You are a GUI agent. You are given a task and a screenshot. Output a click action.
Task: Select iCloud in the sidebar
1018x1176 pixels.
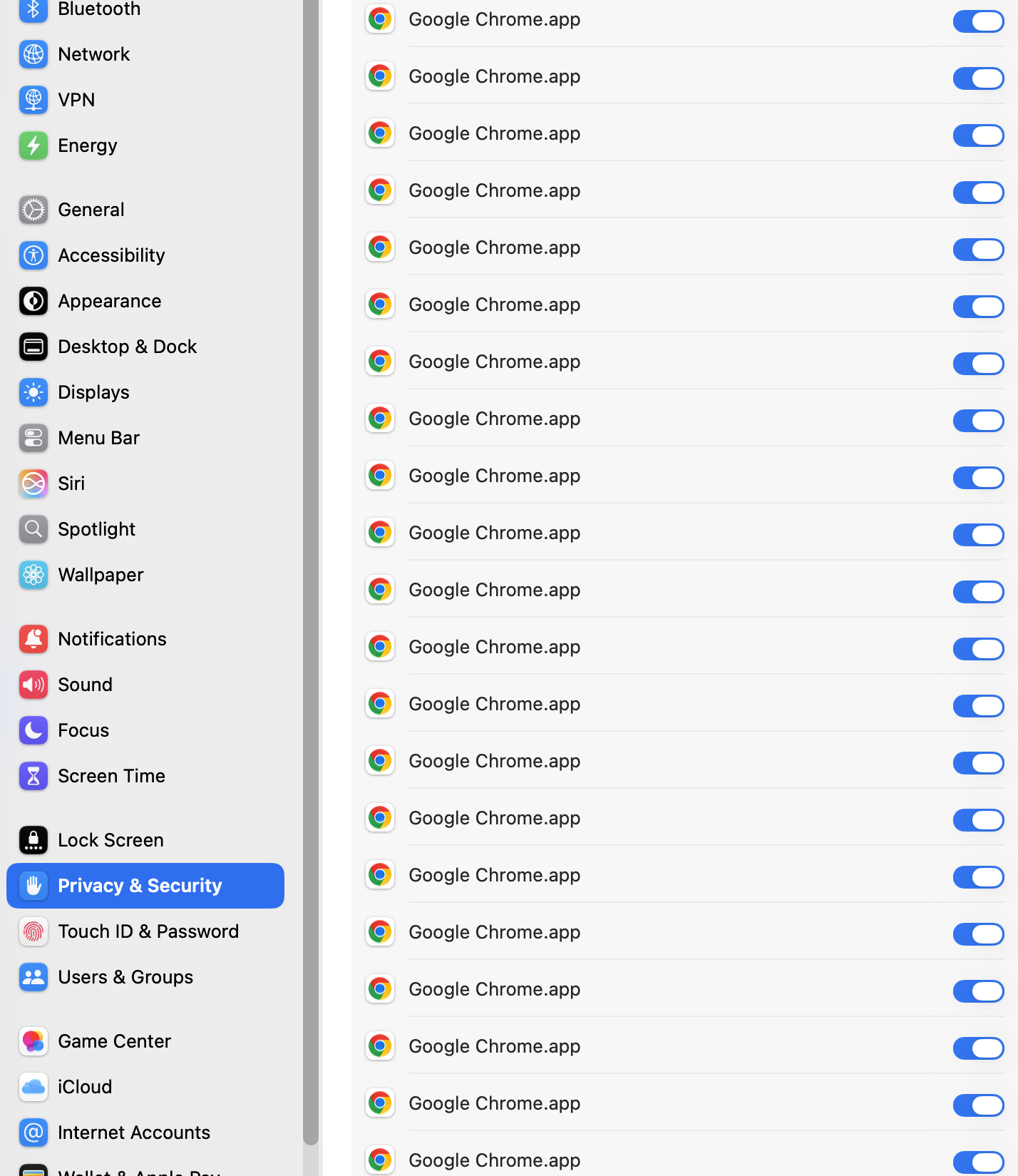pyautogui.click(x=145, y=1087)
